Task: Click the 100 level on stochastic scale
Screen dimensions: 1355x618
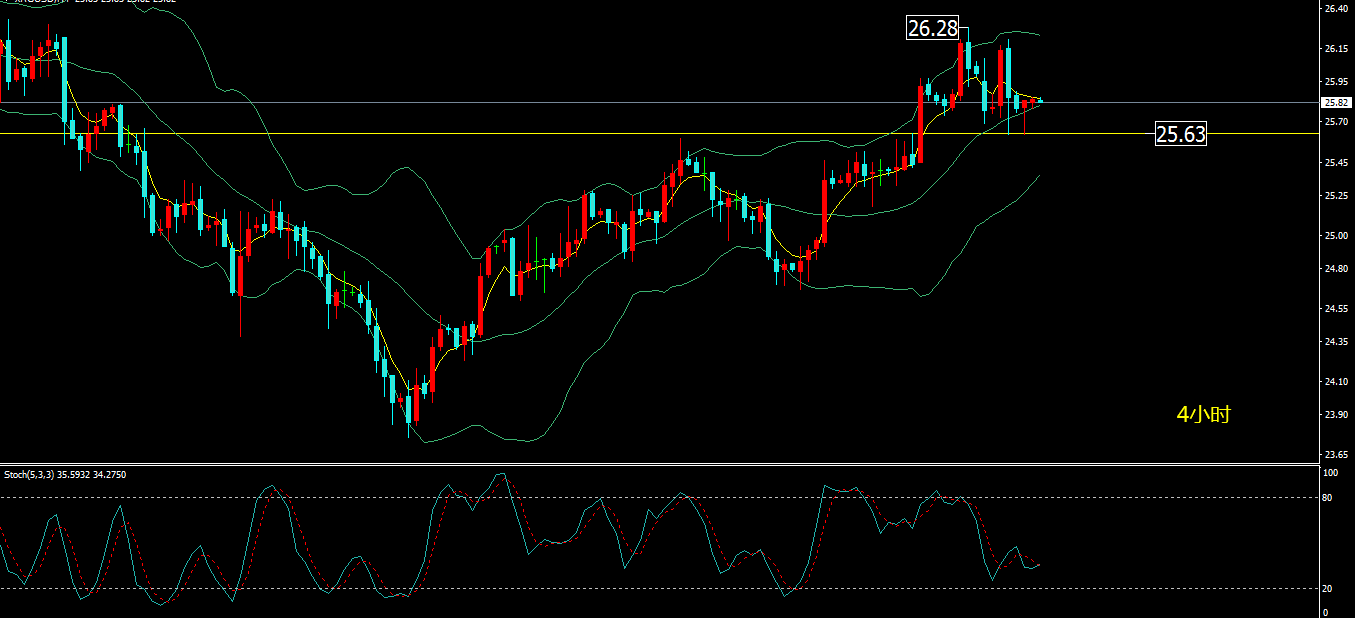Action: coord(1330,472)
